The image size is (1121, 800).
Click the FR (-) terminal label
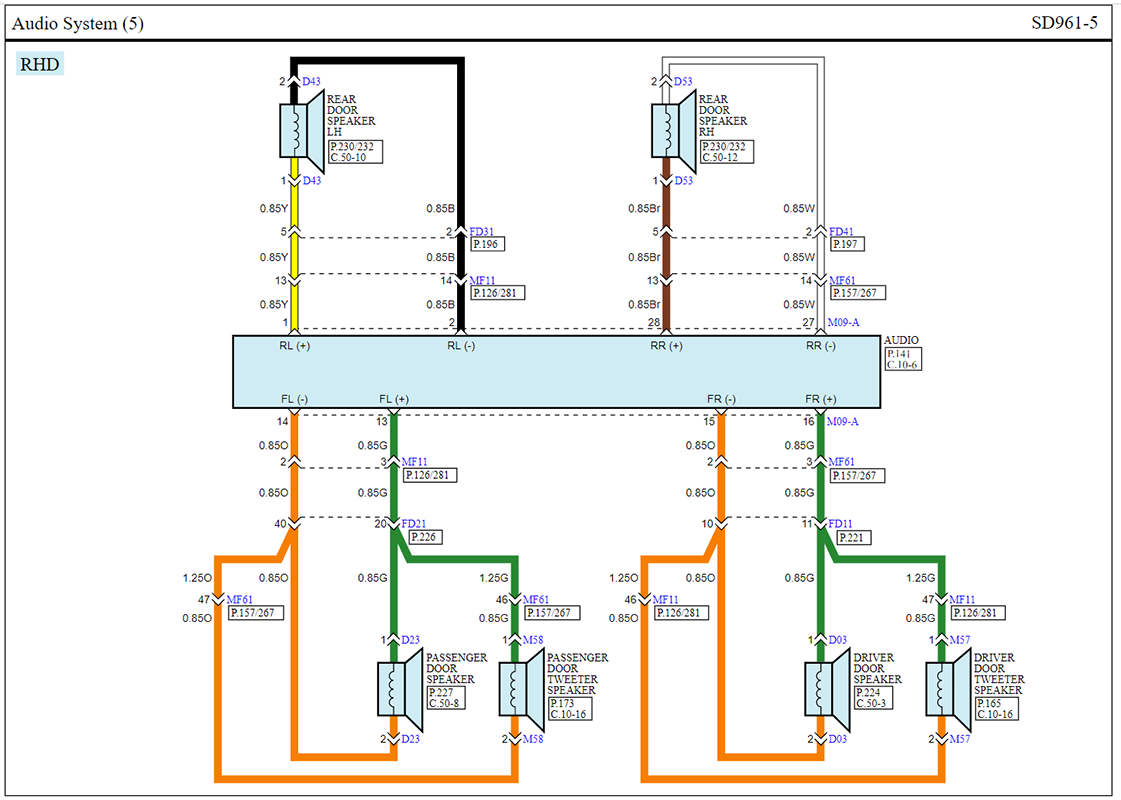[721, 400]
